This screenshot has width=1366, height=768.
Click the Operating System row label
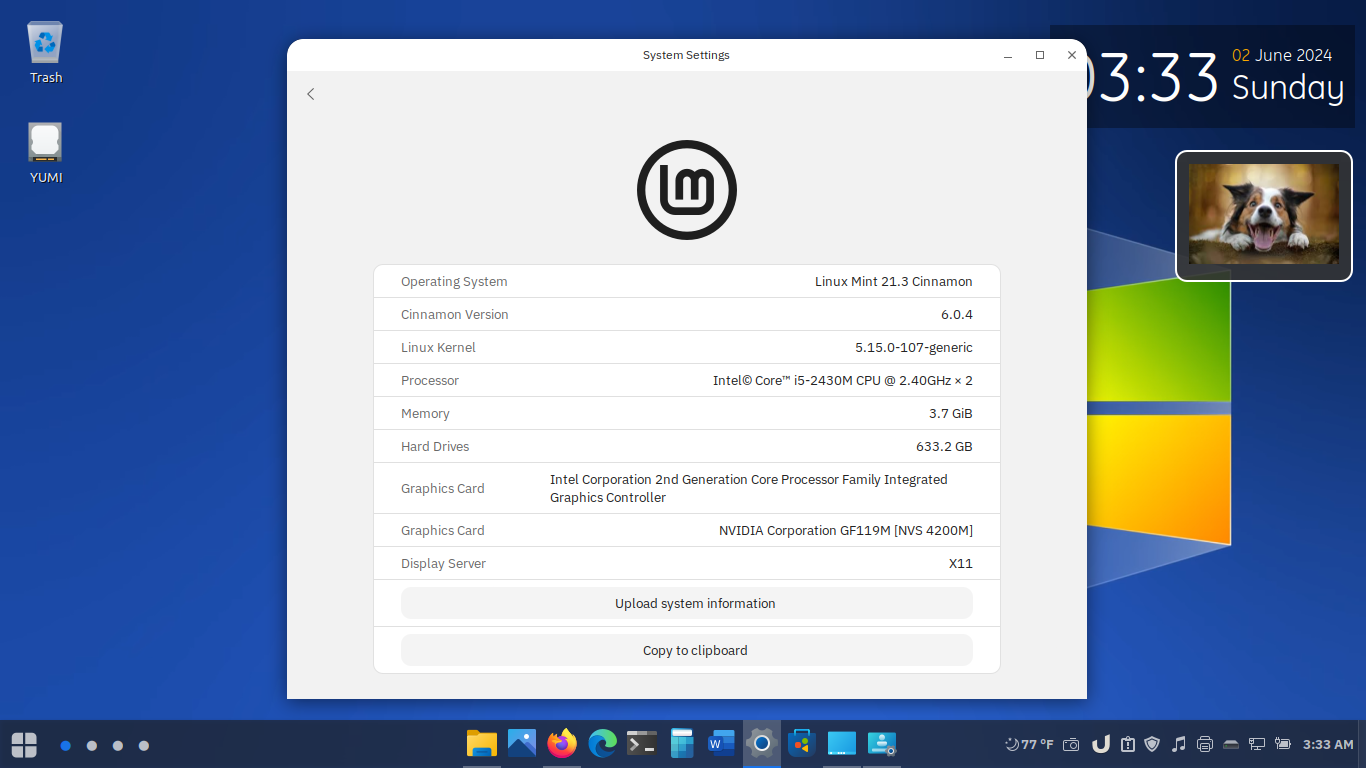click(x=454, y=282)
